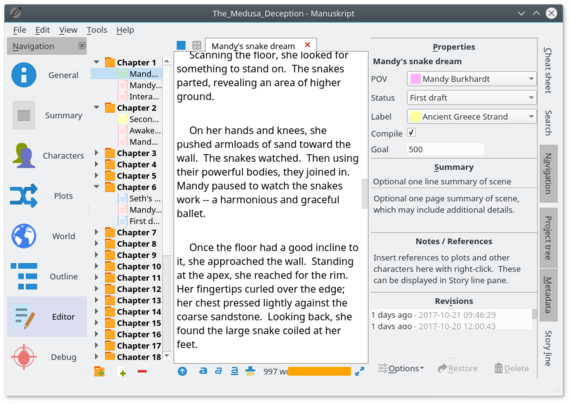The height and width of the screenshot is (404, 571).
Task: Open the View menu
Action: (68, 30)
